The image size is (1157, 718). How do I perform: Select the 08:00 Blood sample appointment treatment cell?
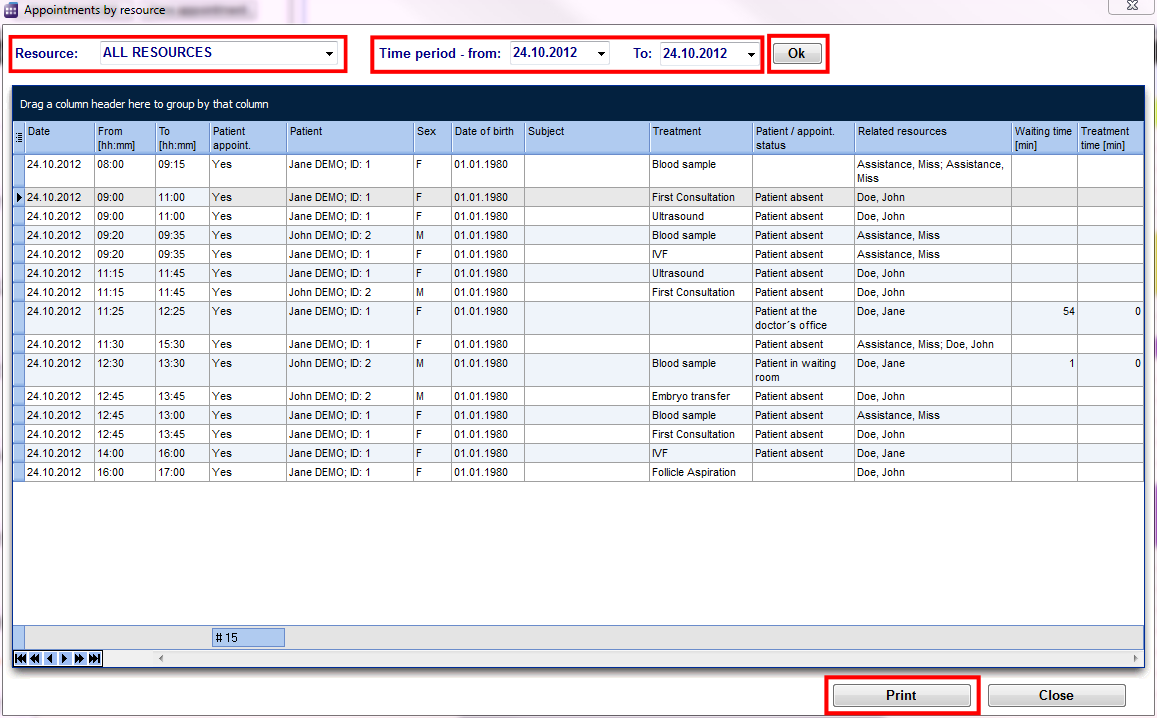[700, 171]
